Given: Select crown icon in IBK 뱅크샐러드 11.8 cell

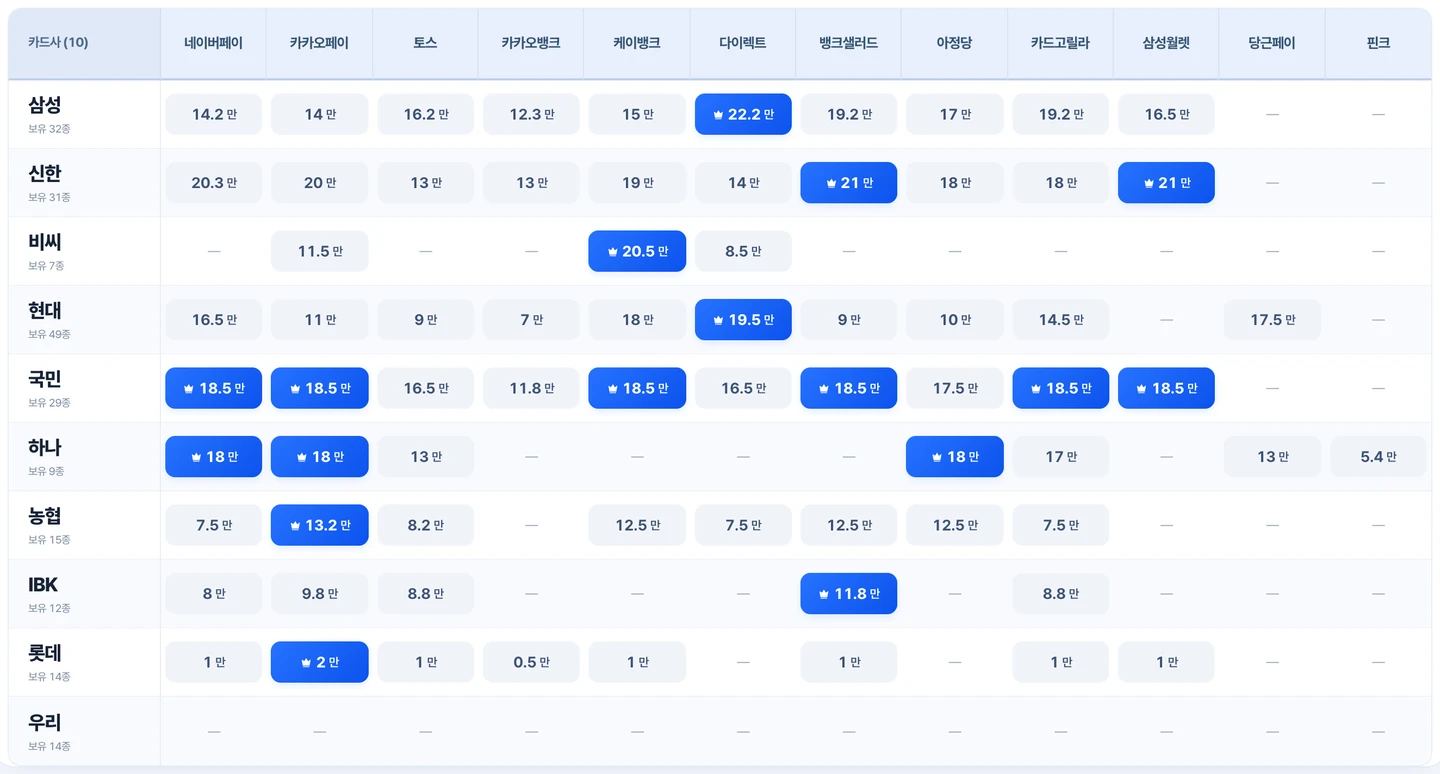Looking at the screenshot, I should click(825, 594).
